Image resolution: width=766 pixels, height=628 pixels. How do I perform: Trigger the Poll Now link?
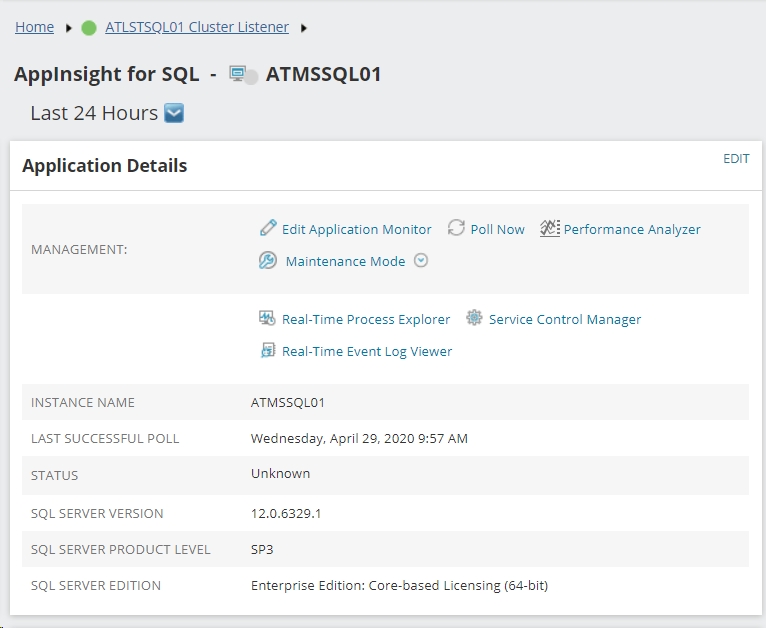tap(497, 229)
